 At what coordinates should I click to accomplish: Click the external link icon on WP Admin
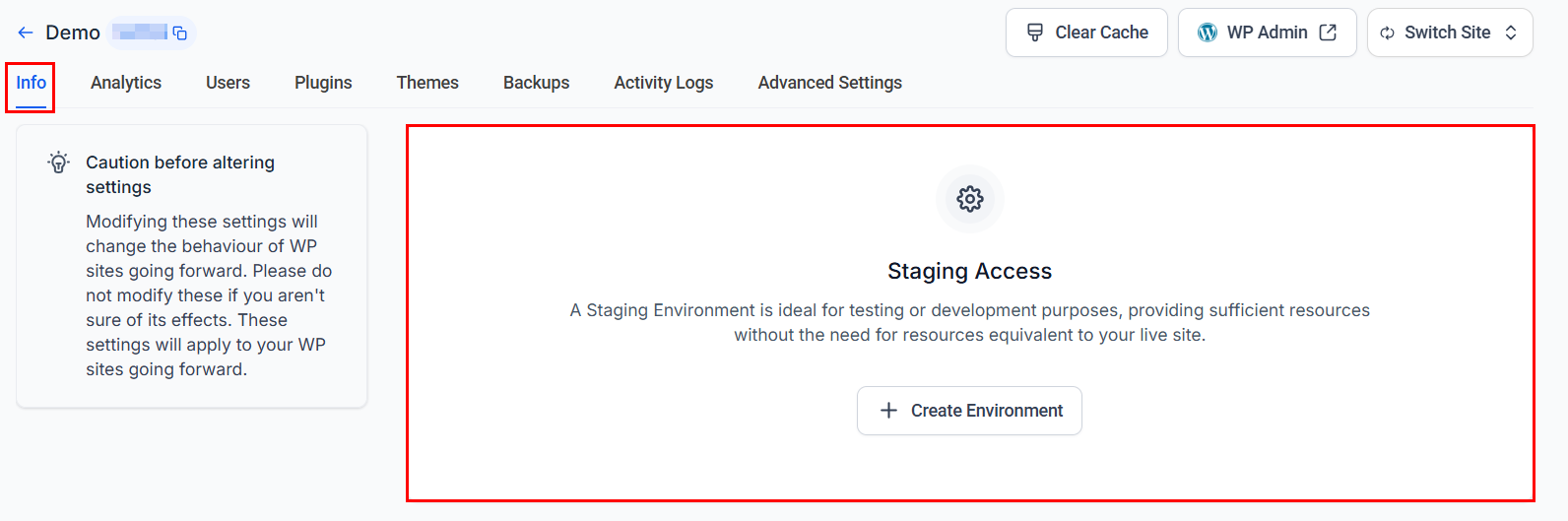pos(1328,33)
